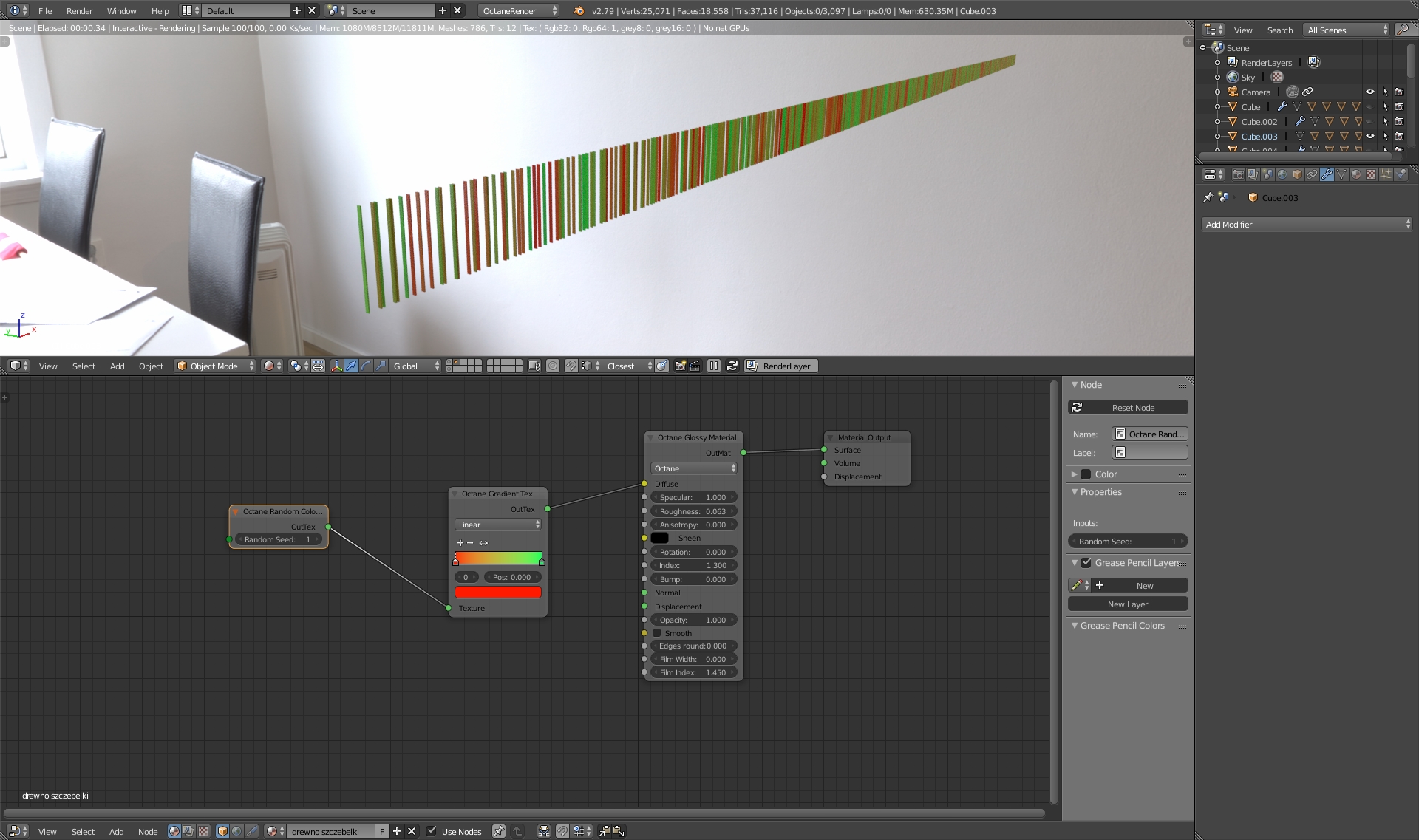1419x840 pixels.
Task: Click the node Label input field
Action: click(1150, 452)
